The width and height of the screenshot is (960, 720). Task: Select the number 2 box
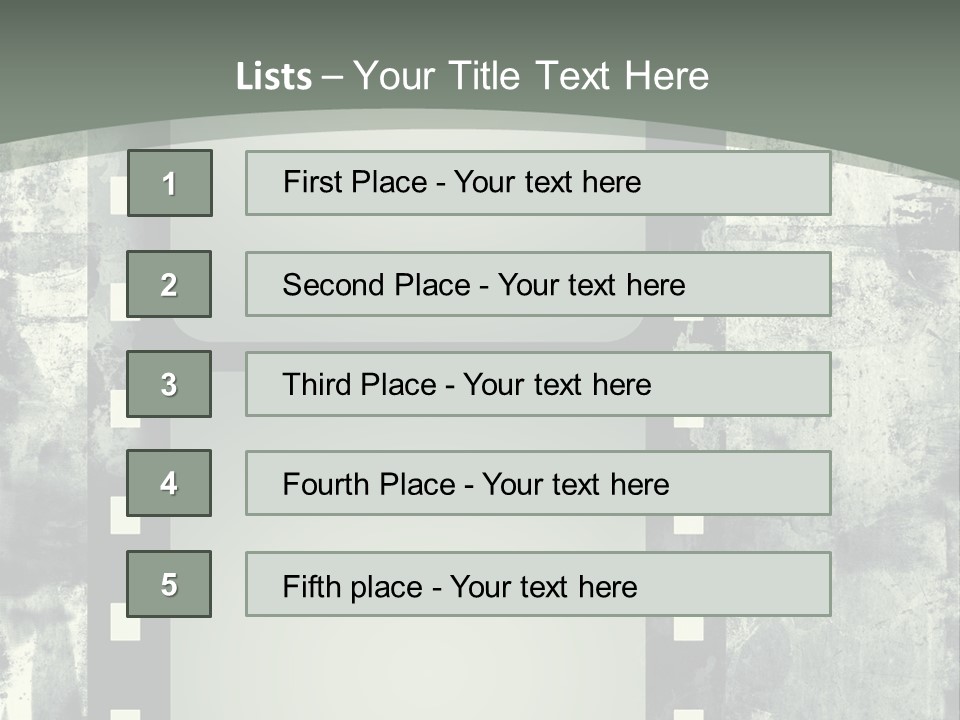tap(170, 284)
